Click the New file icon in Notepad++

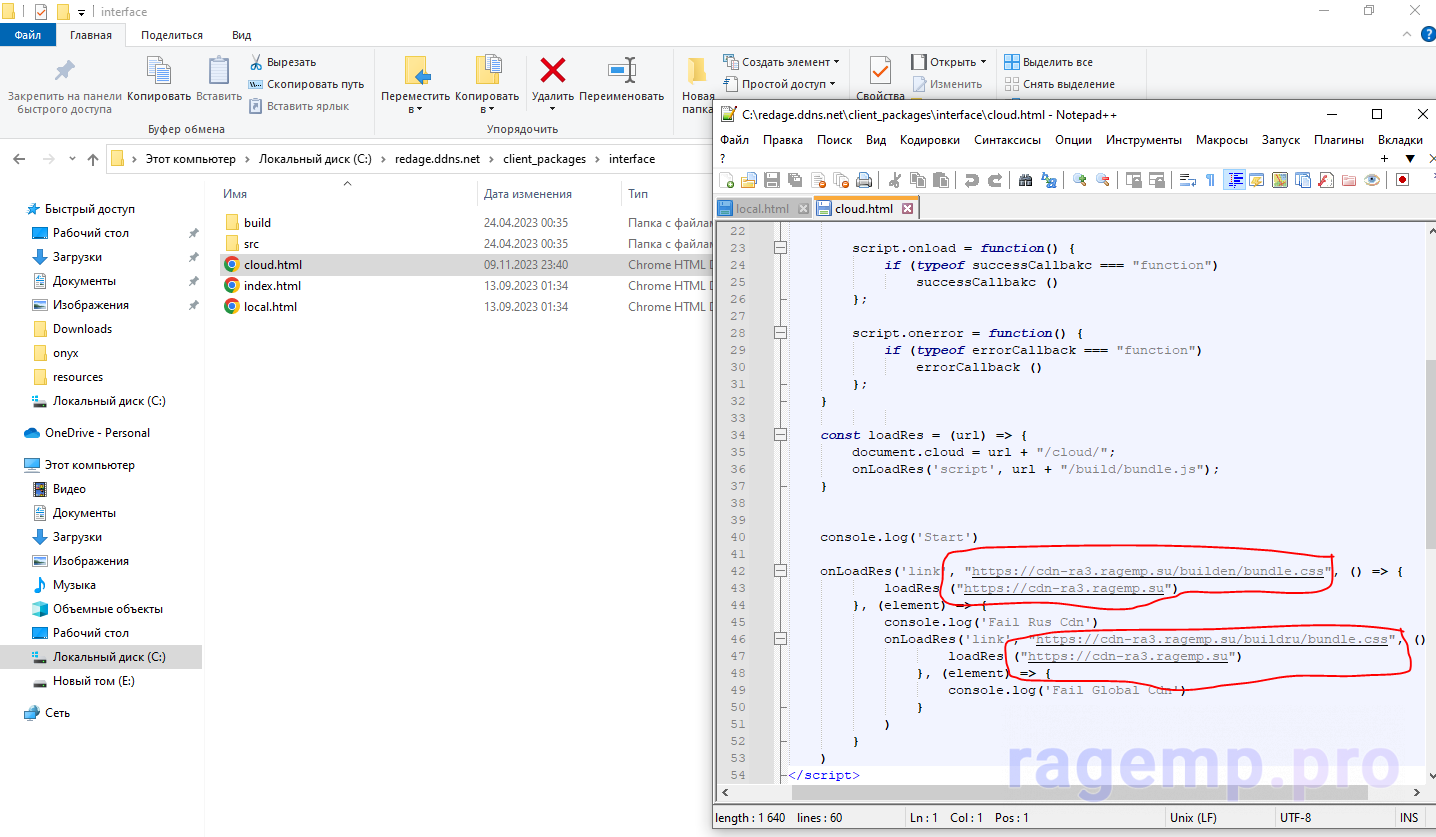pyautogui.click(x=726, y=180)
